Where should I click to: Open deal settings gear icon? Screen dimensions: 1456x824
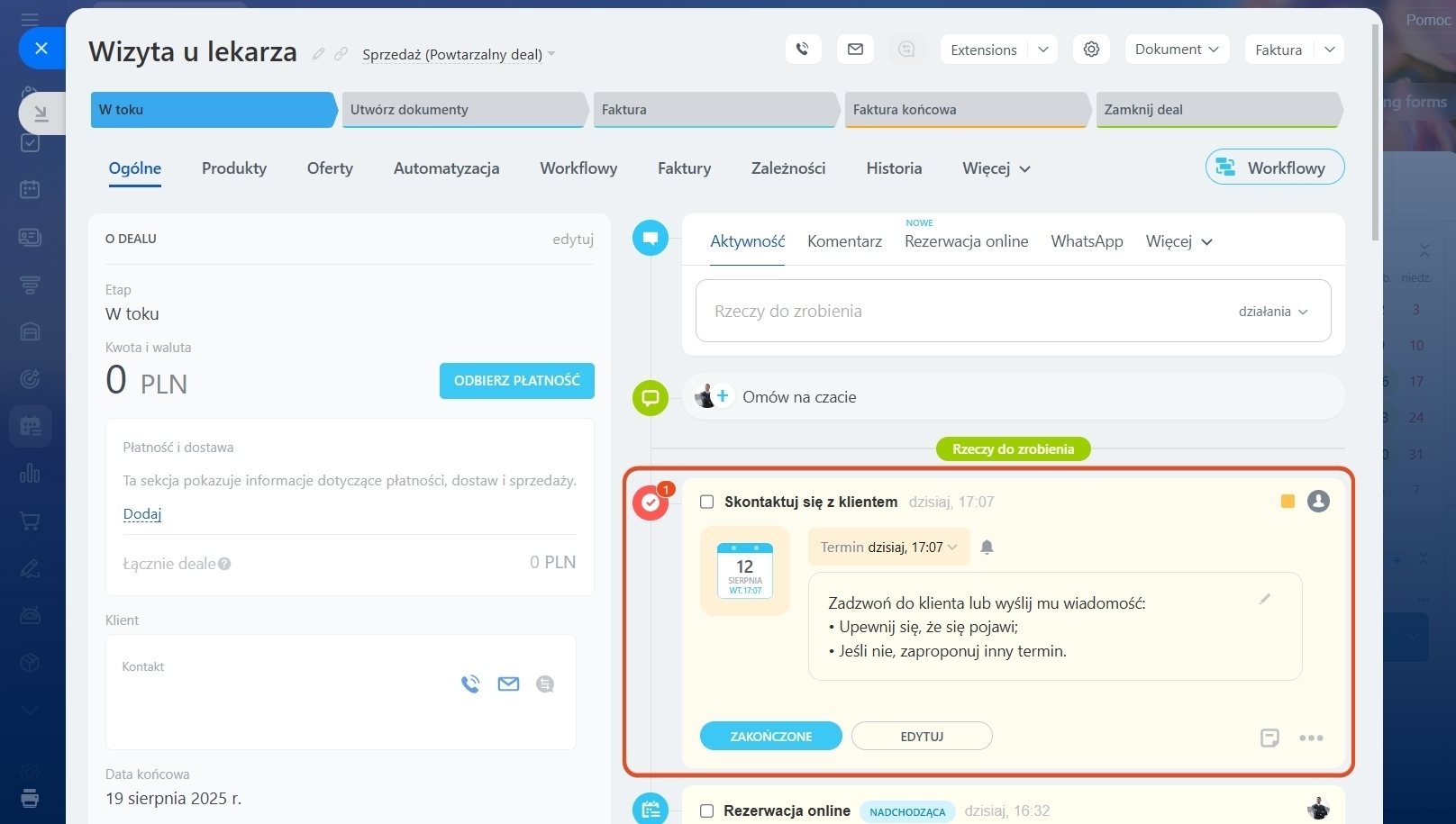coord(1091,50)
